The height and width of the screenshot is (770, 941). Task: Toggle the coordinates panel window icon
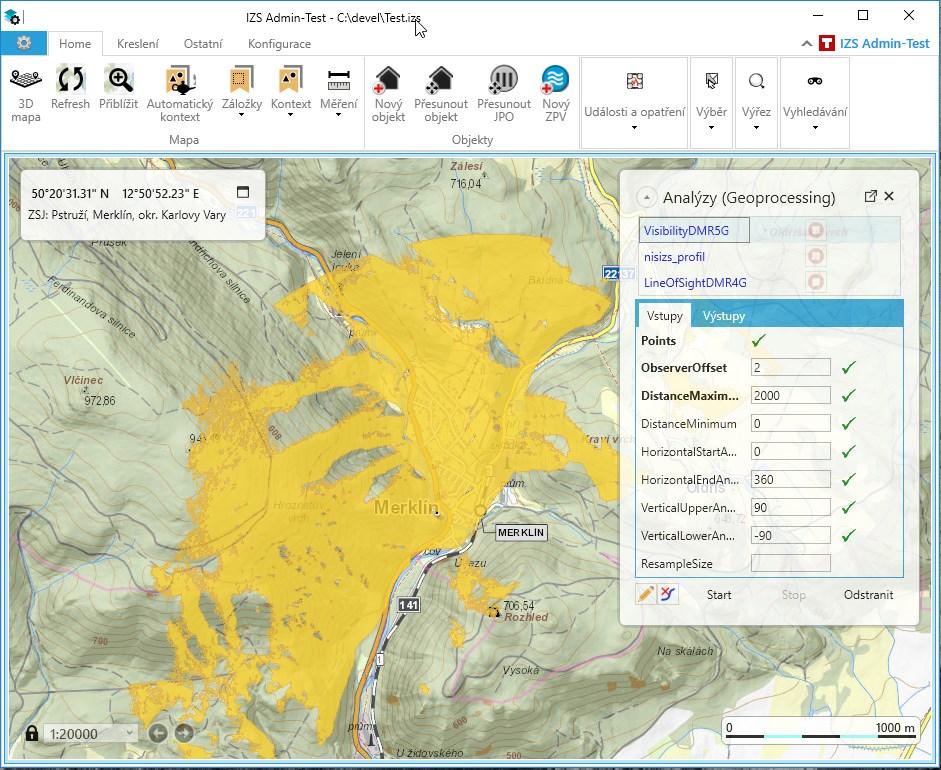pos(243,192)
